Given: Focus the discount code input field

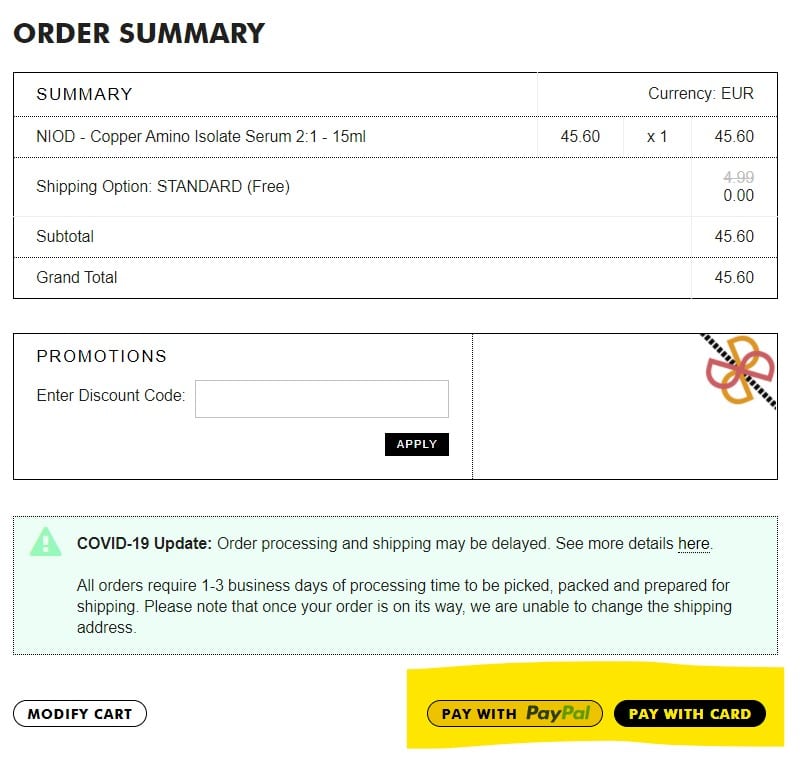Looking at the screenshot, I should coord(321,399).
